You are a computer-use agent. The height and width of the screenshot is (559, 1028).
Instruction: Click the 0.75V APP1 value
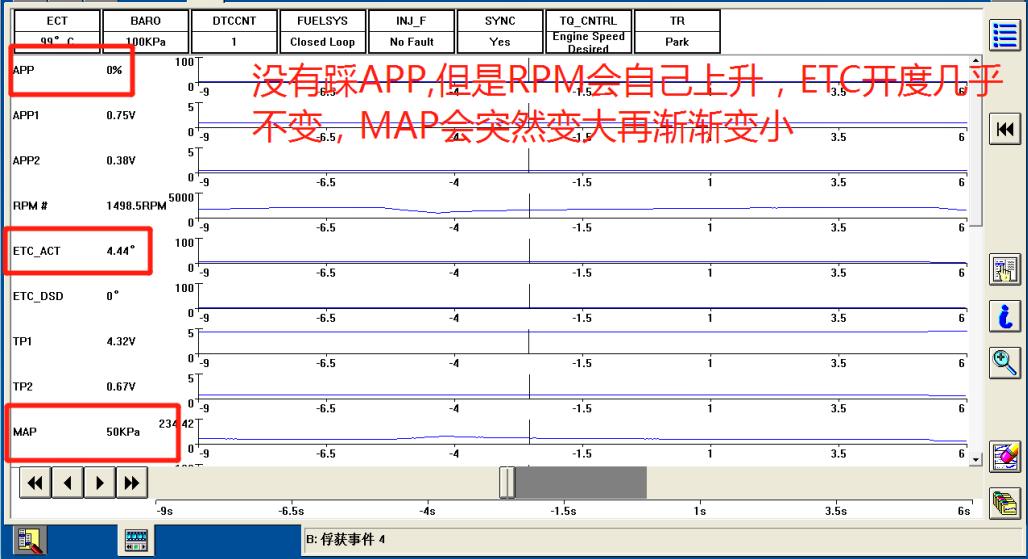coord(121,115)
